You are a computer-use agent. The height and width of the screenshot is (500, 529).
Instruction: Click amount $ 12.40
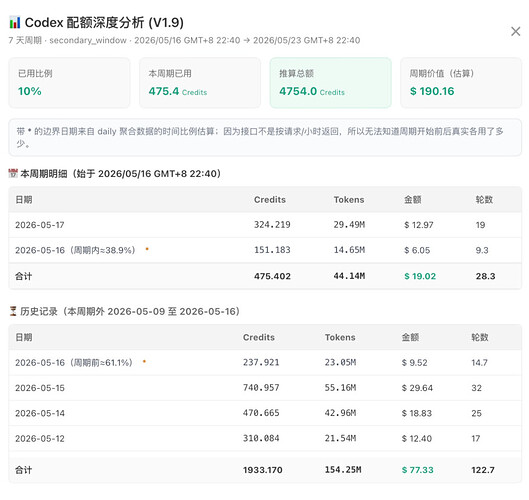click(x=417, y=439)
